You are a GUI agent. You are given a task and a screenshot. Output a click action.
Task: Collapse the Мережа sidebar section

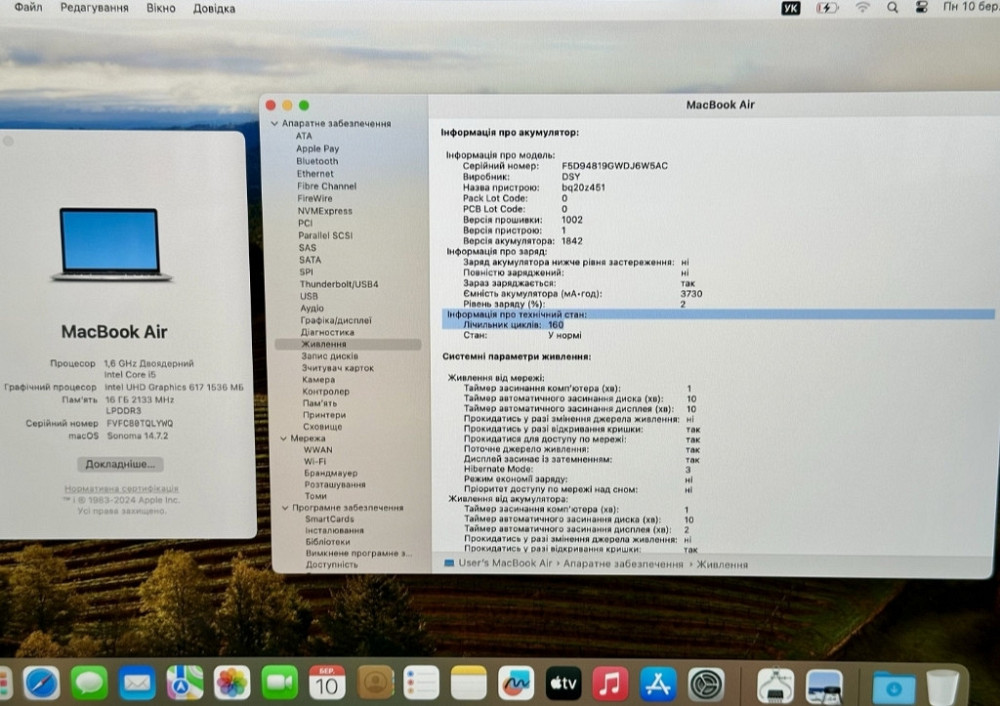[285, 437]
